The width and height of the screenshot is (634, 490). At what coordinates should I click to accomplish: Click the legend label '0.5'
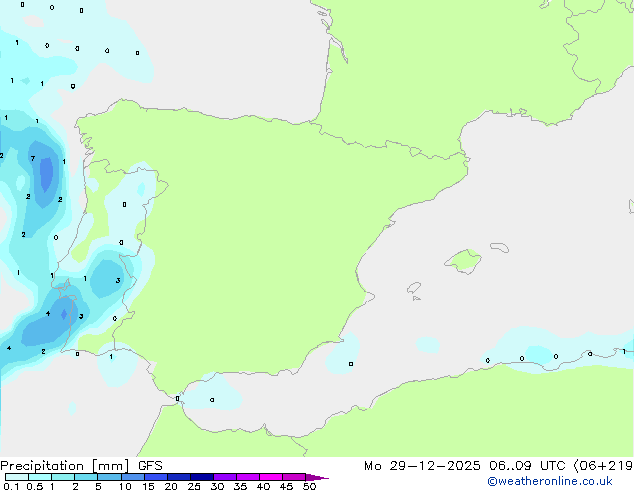tap(35, 486)
